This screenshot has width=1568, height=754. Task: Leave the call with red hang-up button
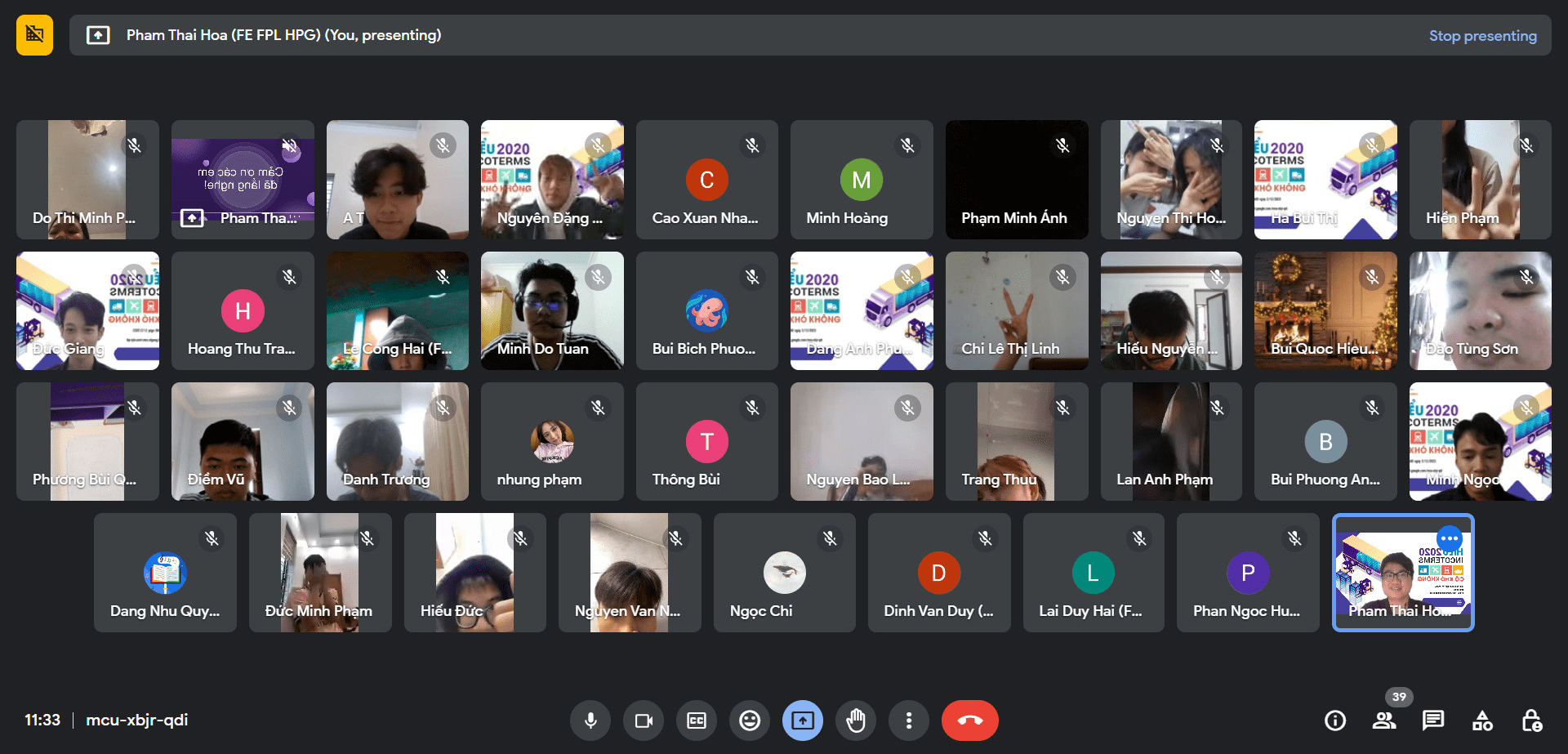(970, 721)
